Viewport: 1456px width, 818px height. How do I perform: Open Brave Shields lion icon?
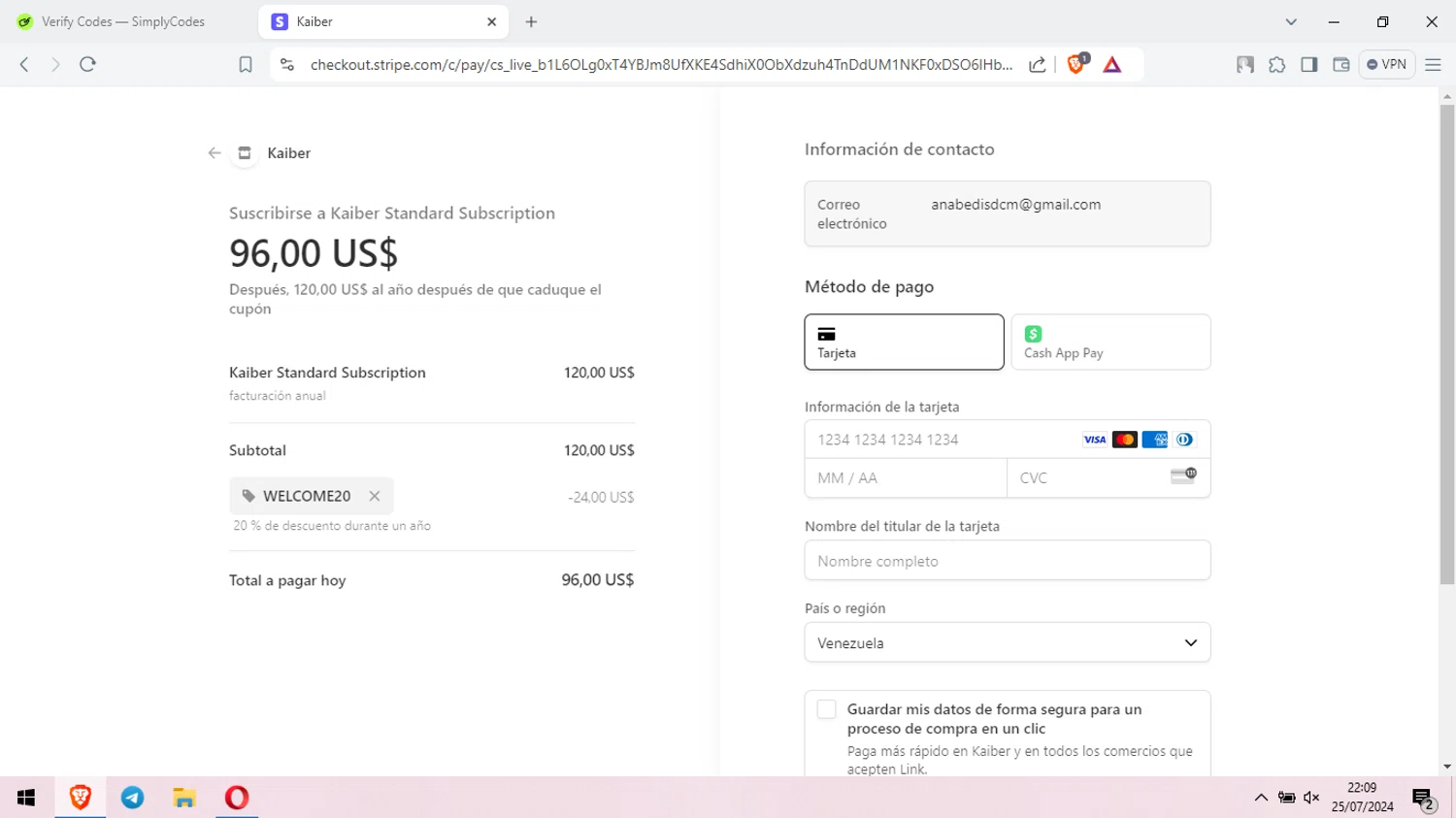pyautogui.click(x=1076, y=64)
